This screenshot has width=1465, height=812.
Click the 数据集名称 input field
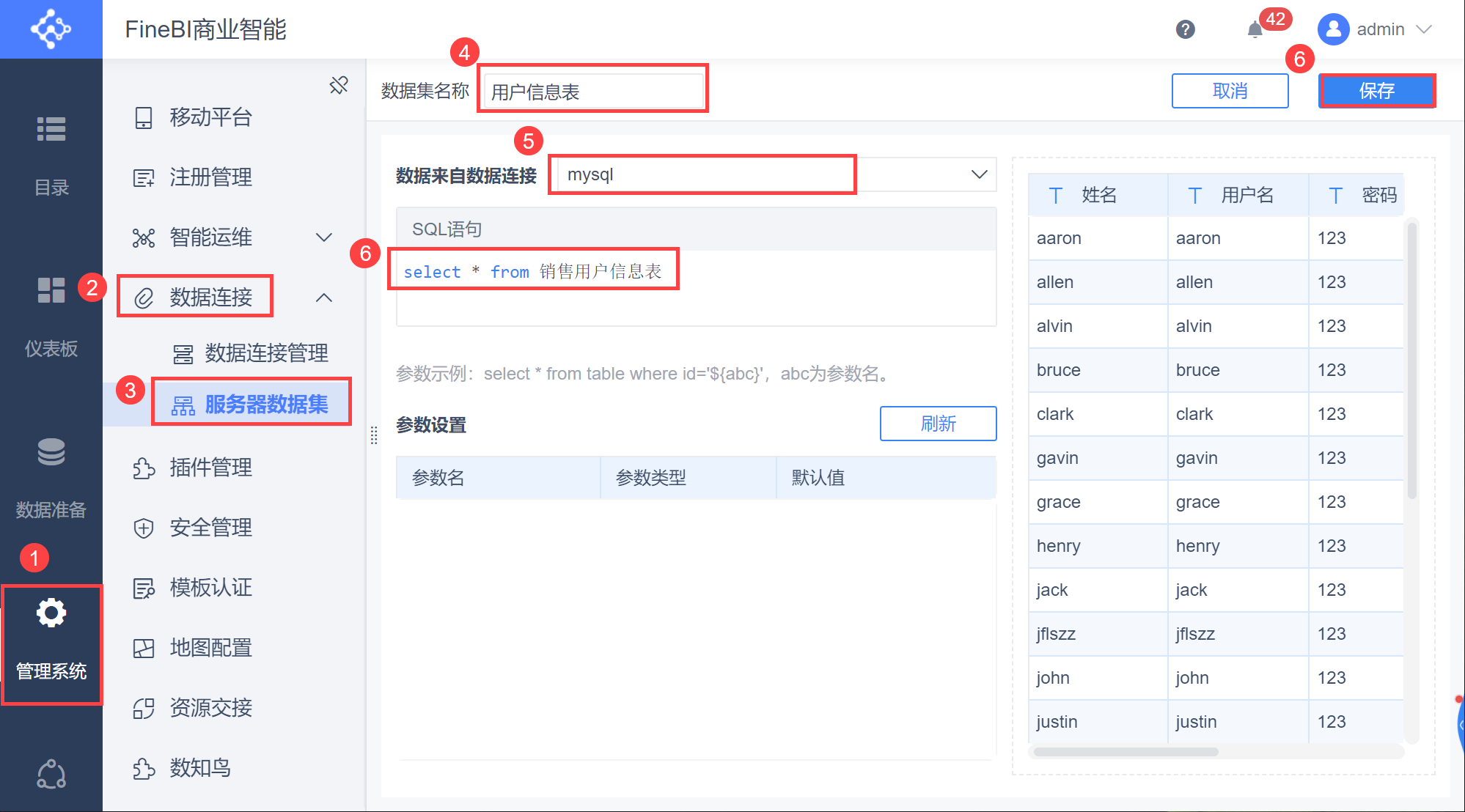coord(592,92)
